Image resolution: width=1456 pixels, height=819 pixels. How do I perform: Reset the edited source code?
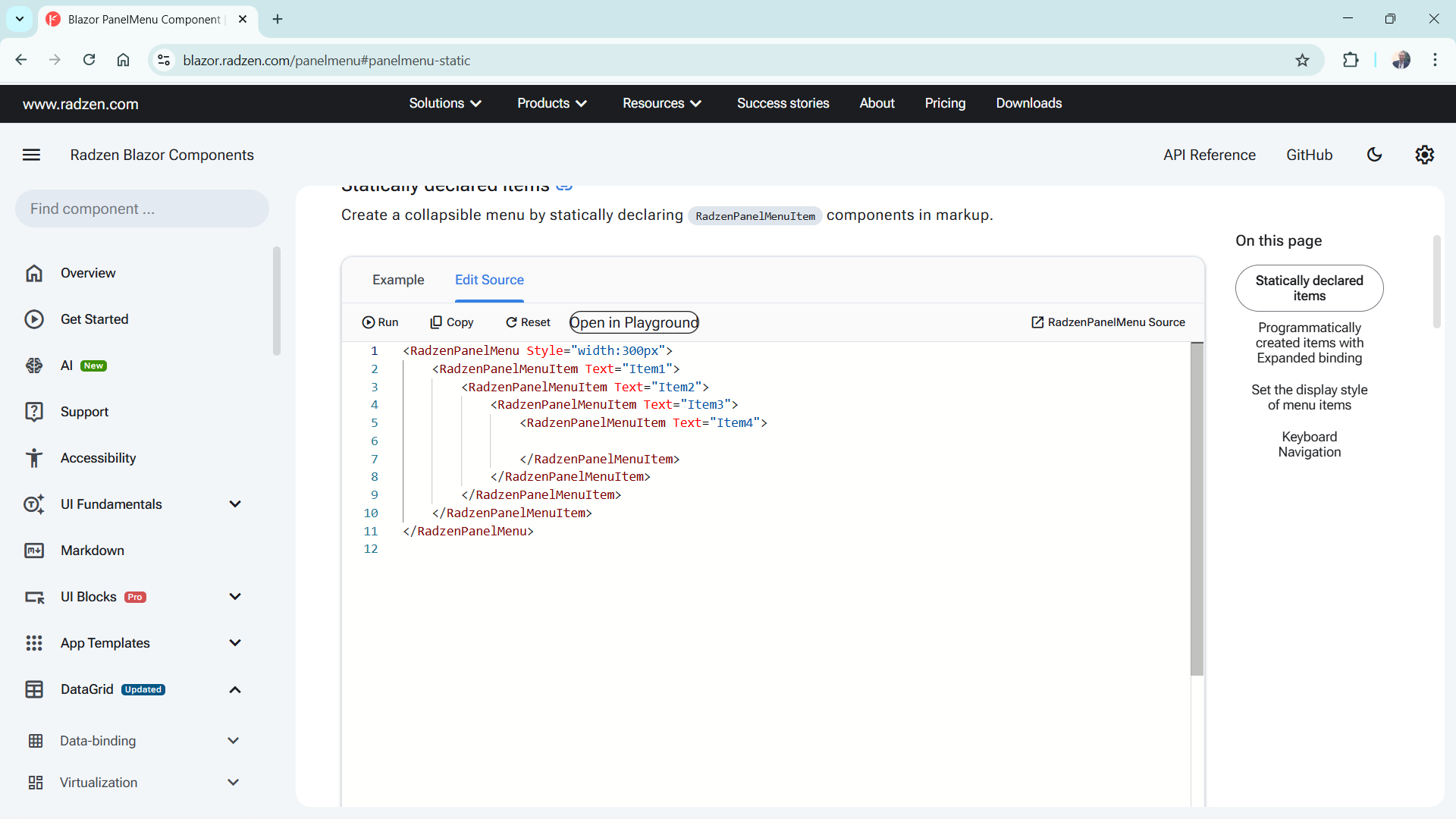pyautogui.click(x=528, y=322)
